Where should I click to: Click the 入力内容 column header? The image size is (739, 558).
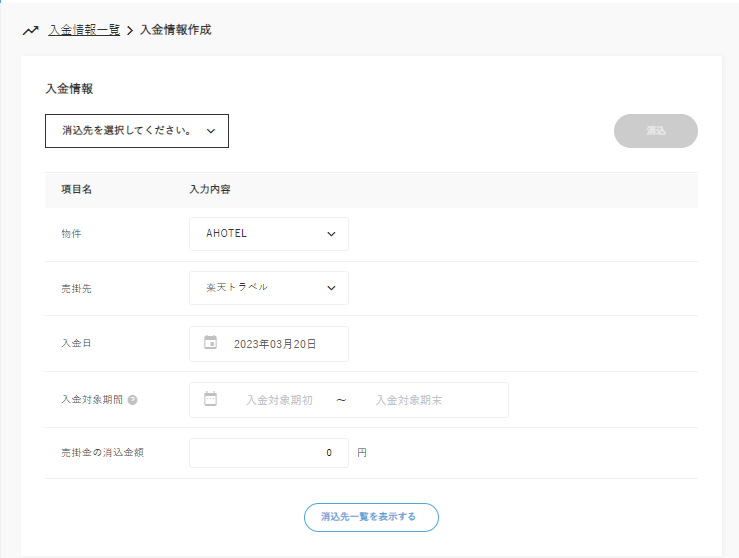(211, 189)
